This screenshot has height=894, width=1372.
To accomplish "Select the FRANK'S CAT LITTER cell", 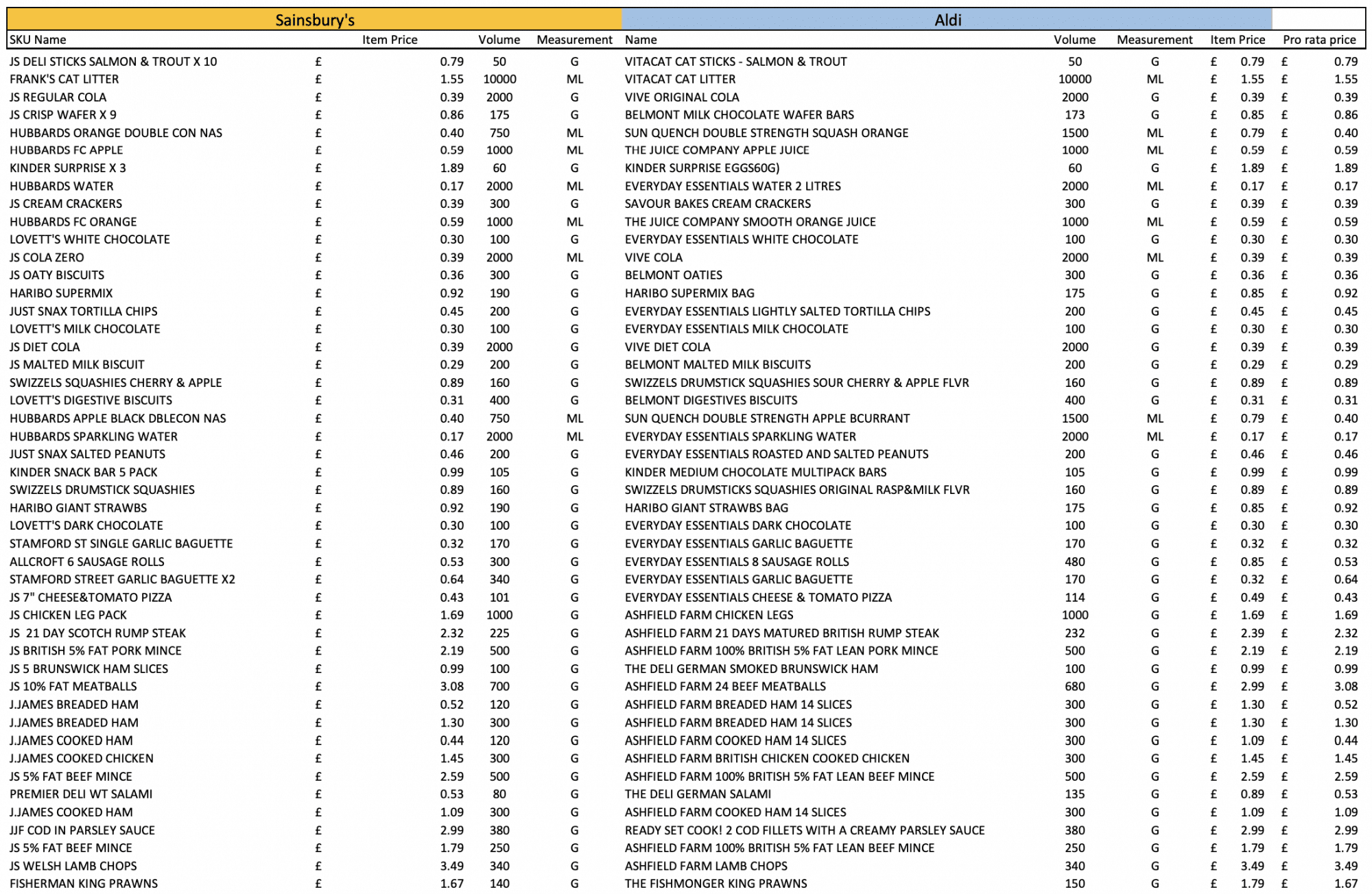I will [x=64, y=80].
